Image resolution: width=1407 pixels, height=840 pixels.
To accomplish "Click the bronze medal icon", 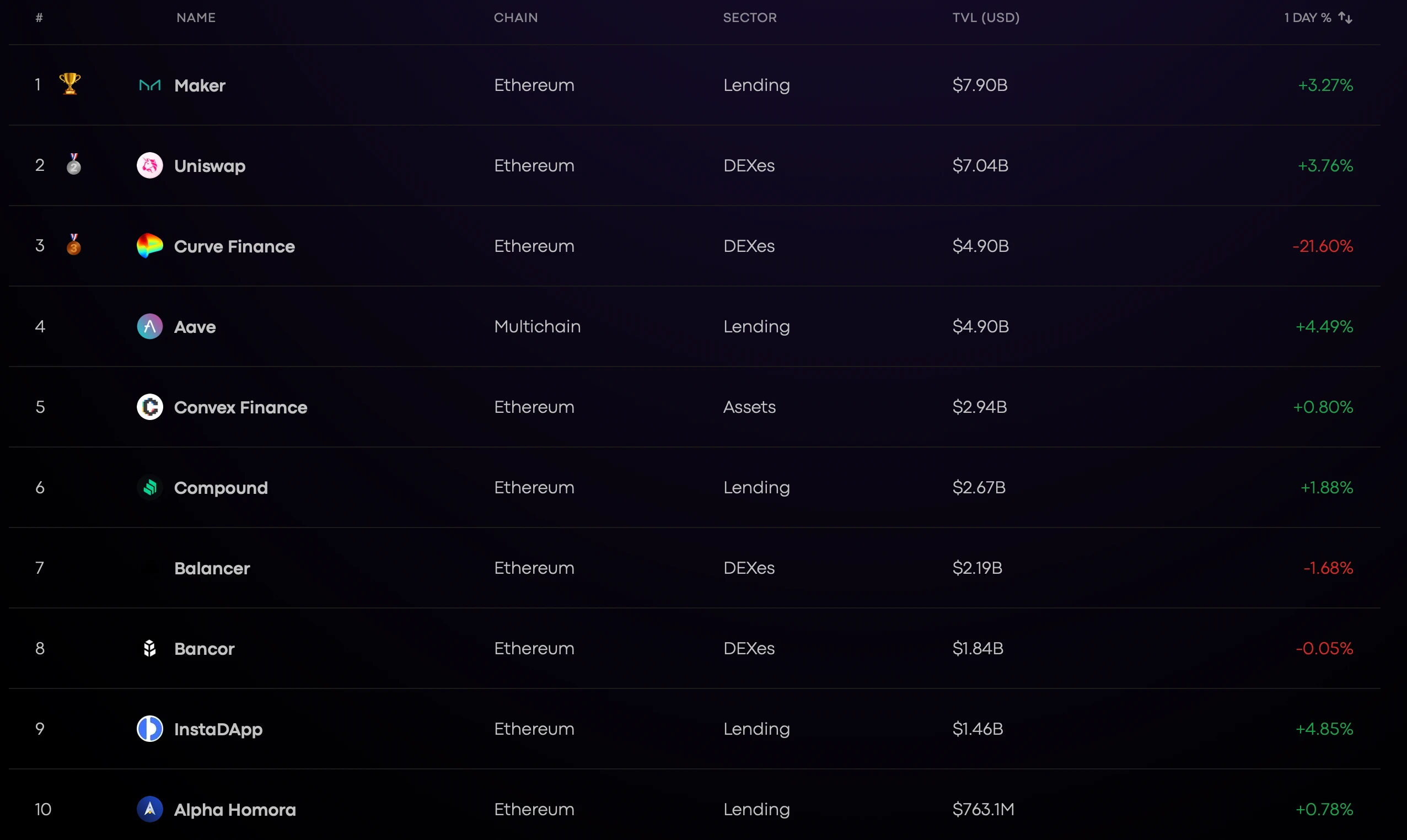I will 74,245.
